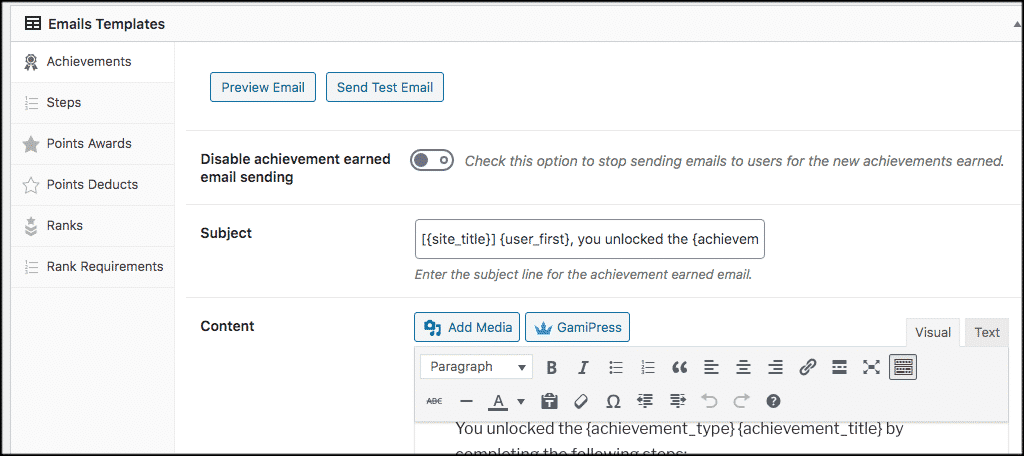Open the Paragraph format dropdown

tap(476, 367)
